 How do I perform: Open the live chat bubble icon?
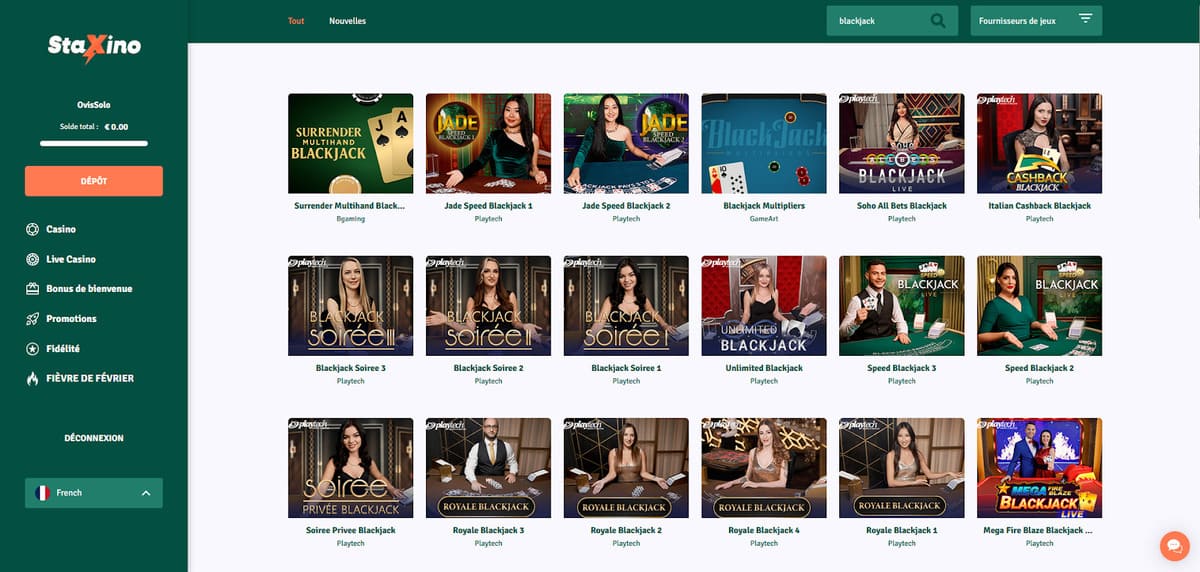point(1173,545)
